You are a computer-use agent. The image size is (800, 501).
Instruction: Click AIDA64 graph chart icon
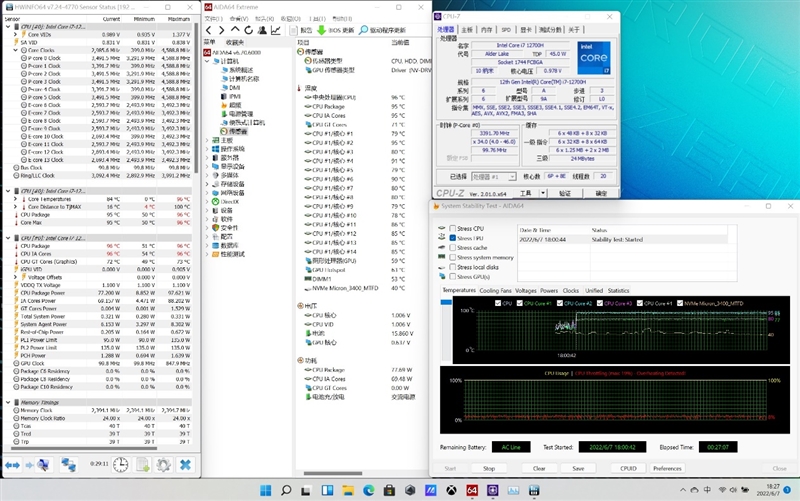pyautogui.click(x=276, y=31)
